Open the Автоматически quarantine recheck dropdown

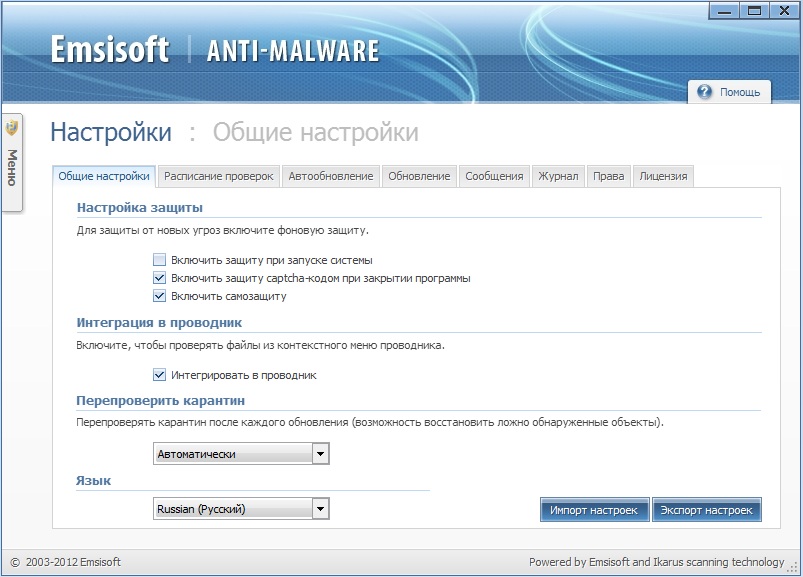coord(241,454)
